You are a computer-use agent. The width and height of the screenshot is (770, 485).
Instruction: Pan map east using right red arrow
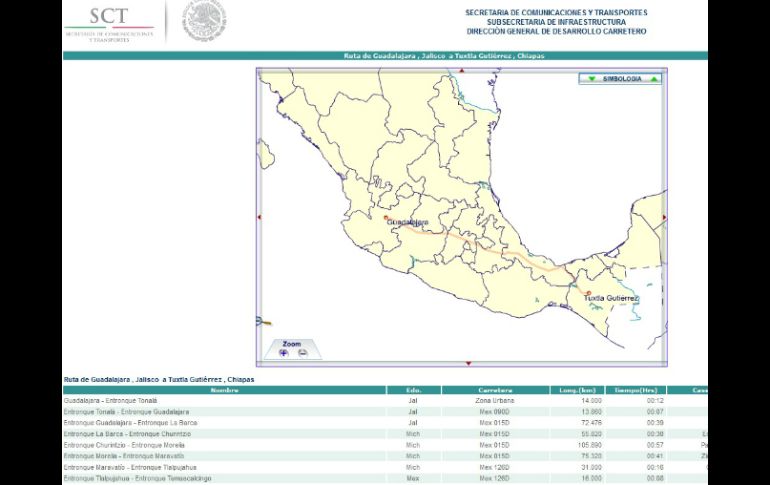coord(664,216)
